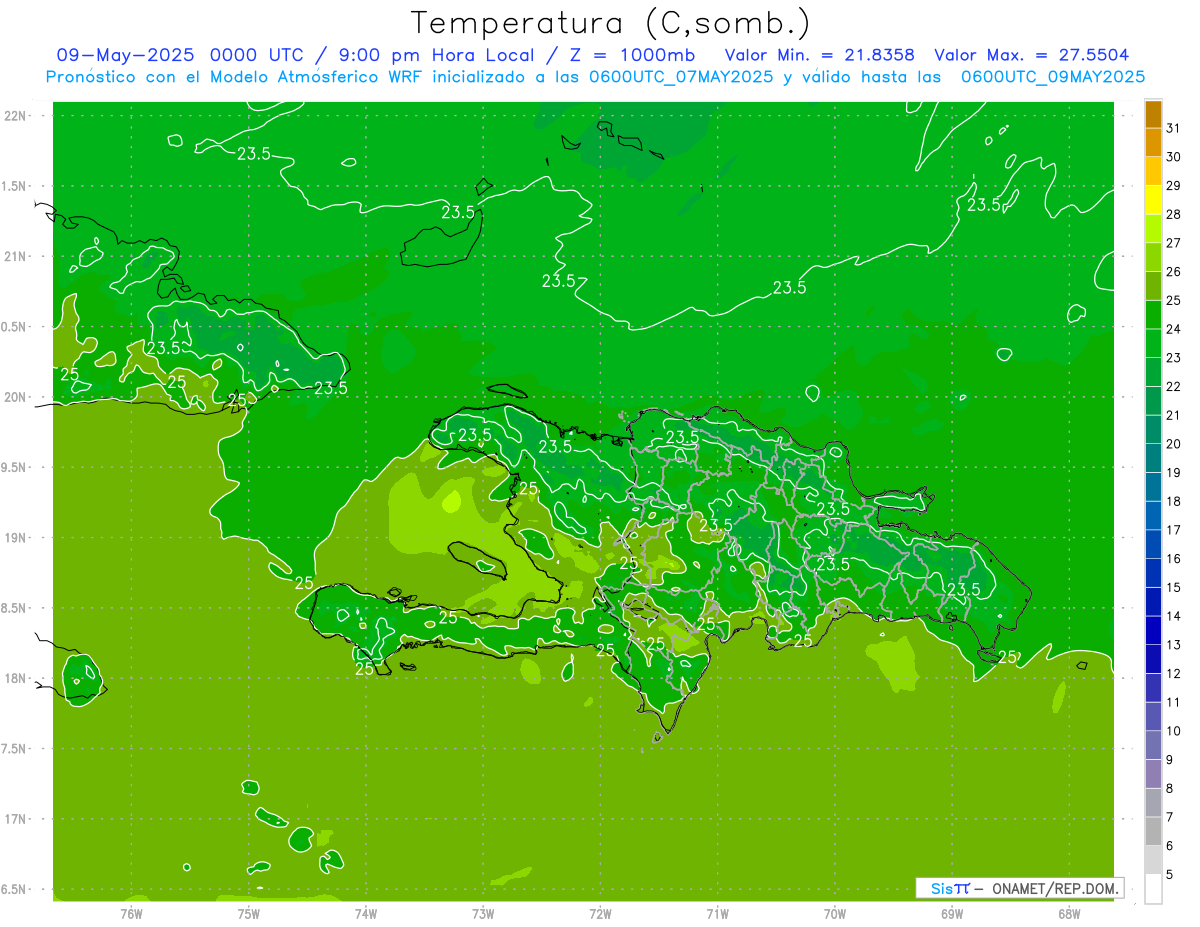Select lime swatch between 27 and 28
Image resolution: width=1200 pixels, height=927 pixels.
tap(1153, 228)
